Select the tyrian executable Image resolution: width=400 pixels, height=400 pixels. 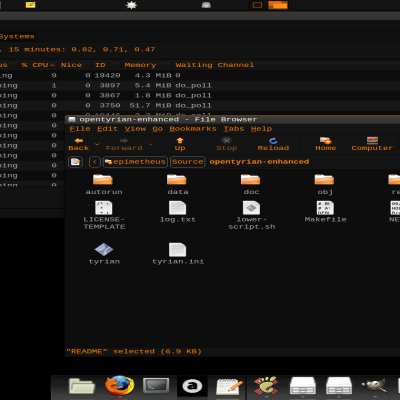104,254
